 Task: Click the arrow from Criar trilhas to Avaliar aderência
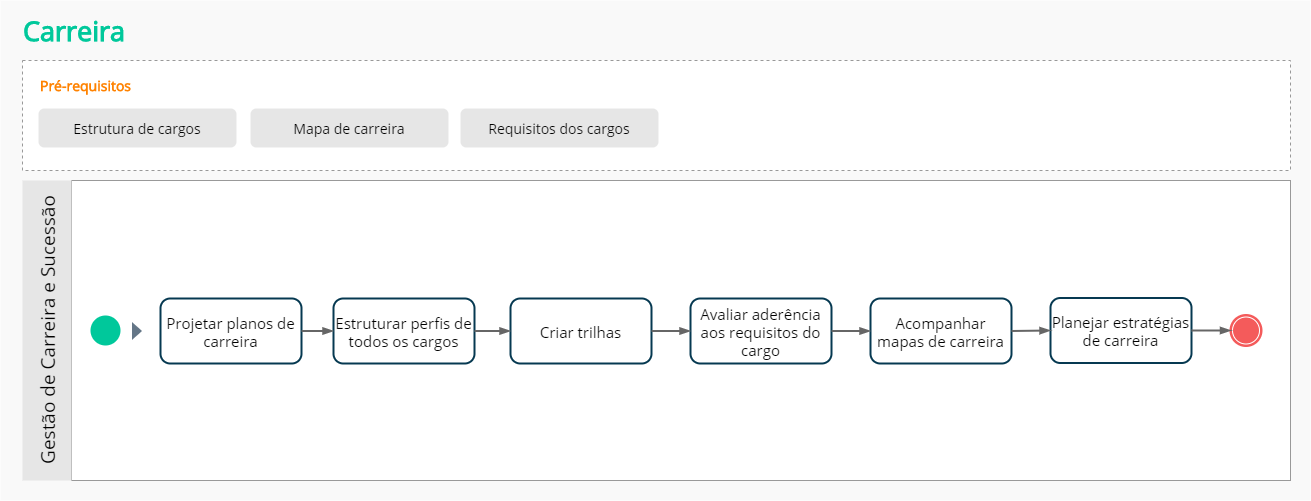coord(670,331)
